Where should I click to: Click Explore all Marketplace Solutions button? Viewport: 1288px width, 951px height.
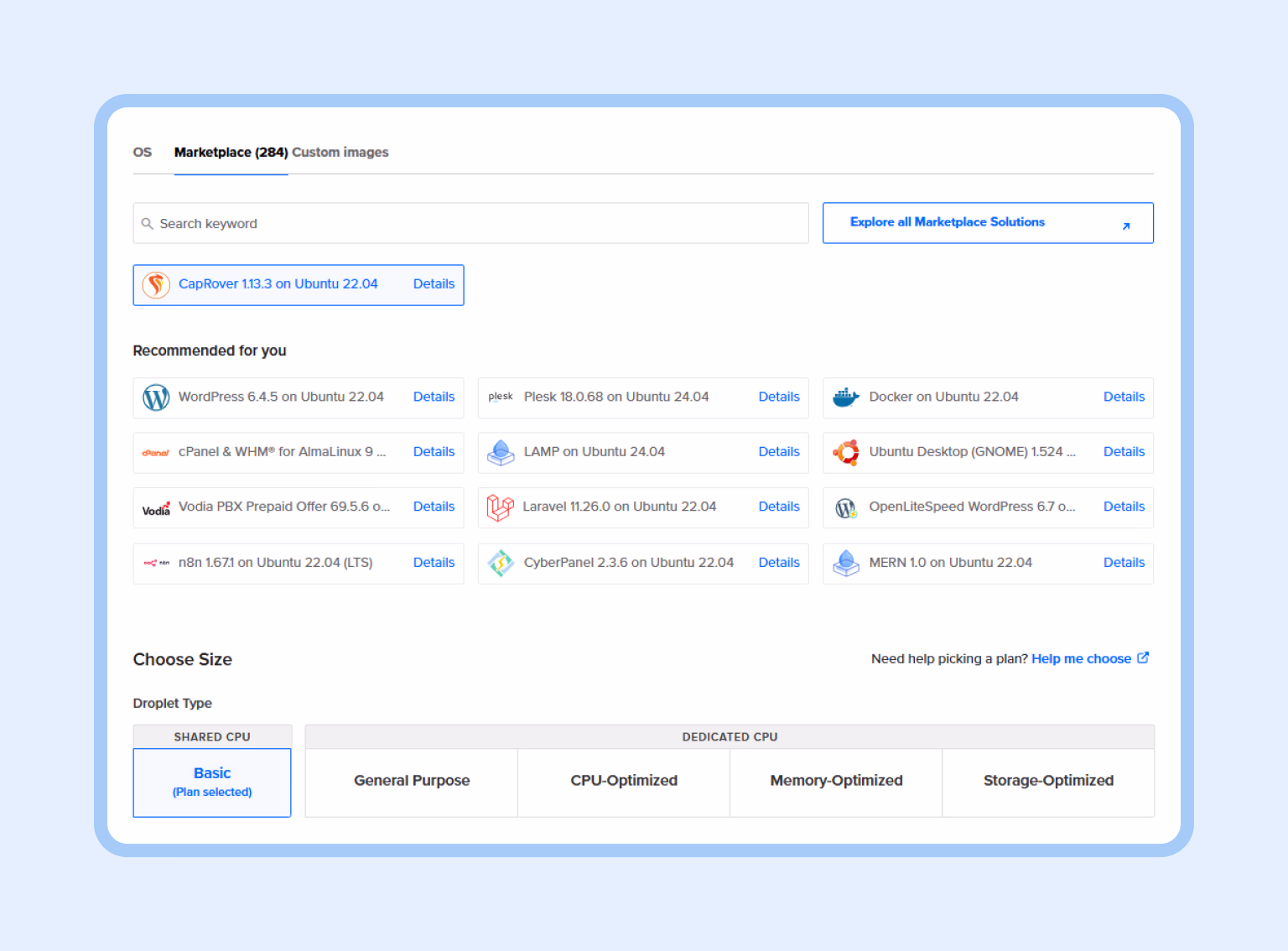[x=988, y=223]
